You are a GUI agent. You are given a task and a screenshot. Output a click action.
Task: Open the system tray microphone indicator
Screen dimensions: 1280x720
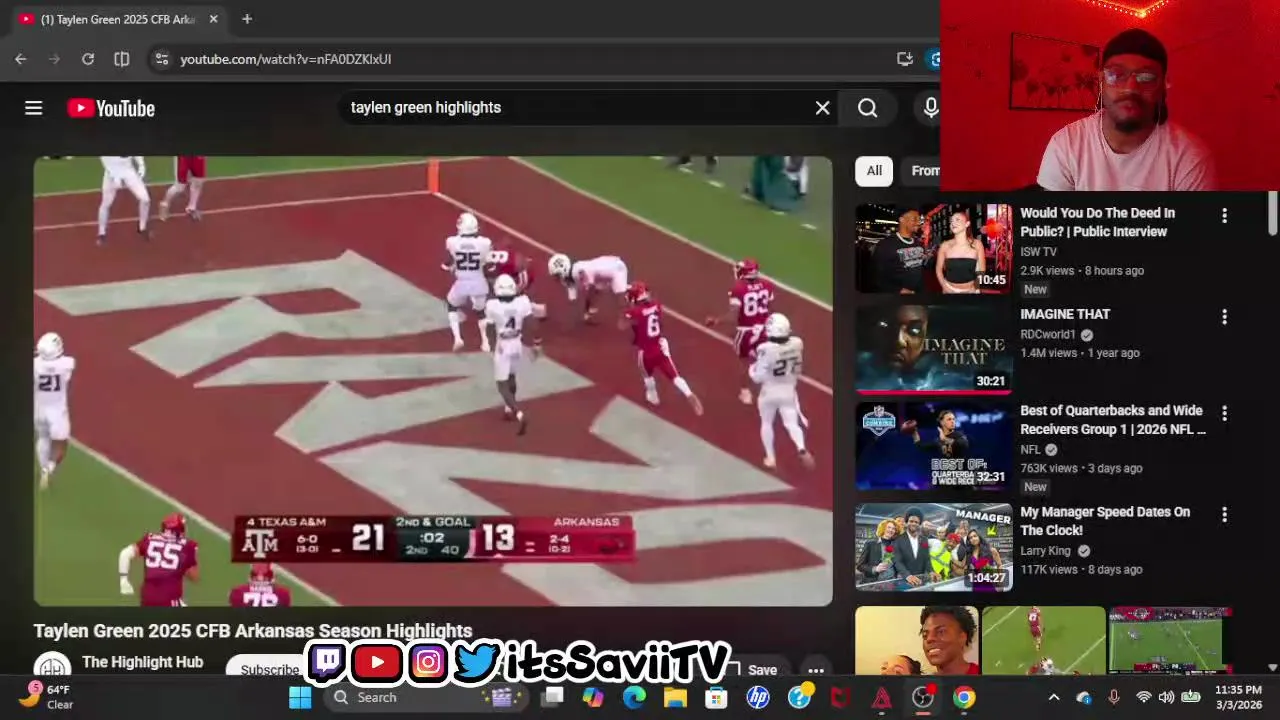click(x=1113, y=697)
